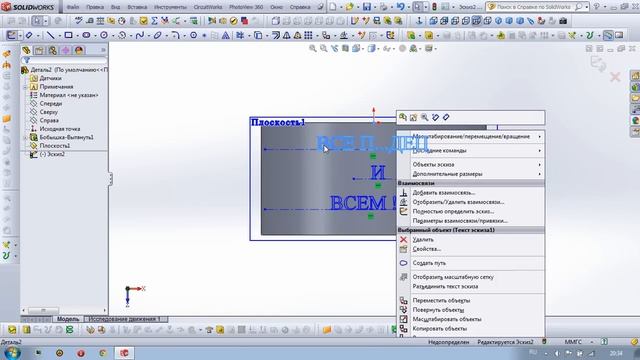Click the New document icon
The height and width of the screenshot is (360, 640).
pyautogui.click(x=333, y=7)
